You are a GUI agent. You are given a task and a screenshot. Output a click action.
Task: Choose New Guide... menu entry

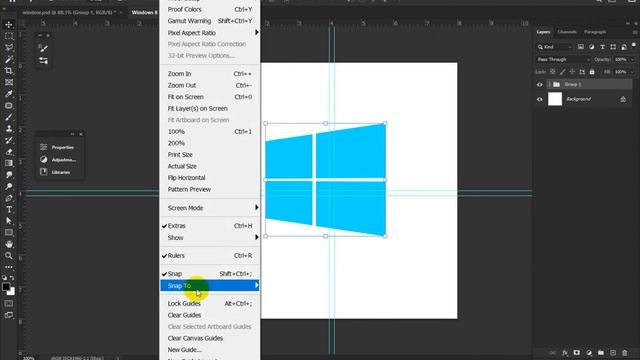click(x=210, y=350)
